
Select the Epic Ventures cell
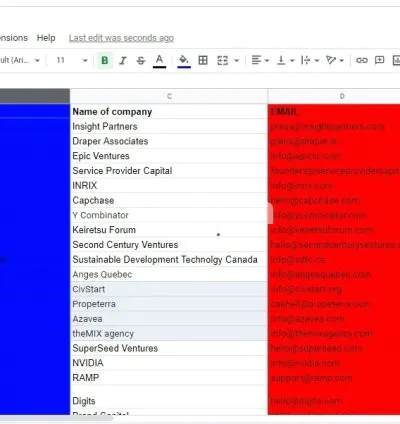click(x=169, y=156)
